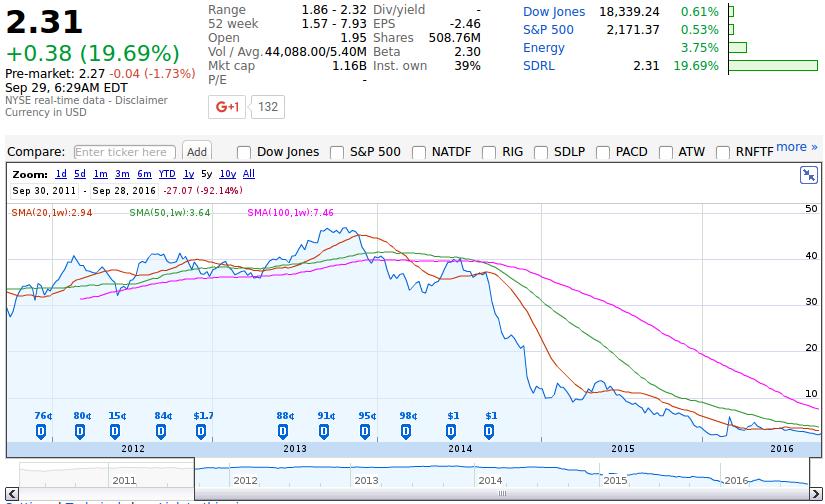Open the 76¢ dividend marker

(x=41, y=432)
